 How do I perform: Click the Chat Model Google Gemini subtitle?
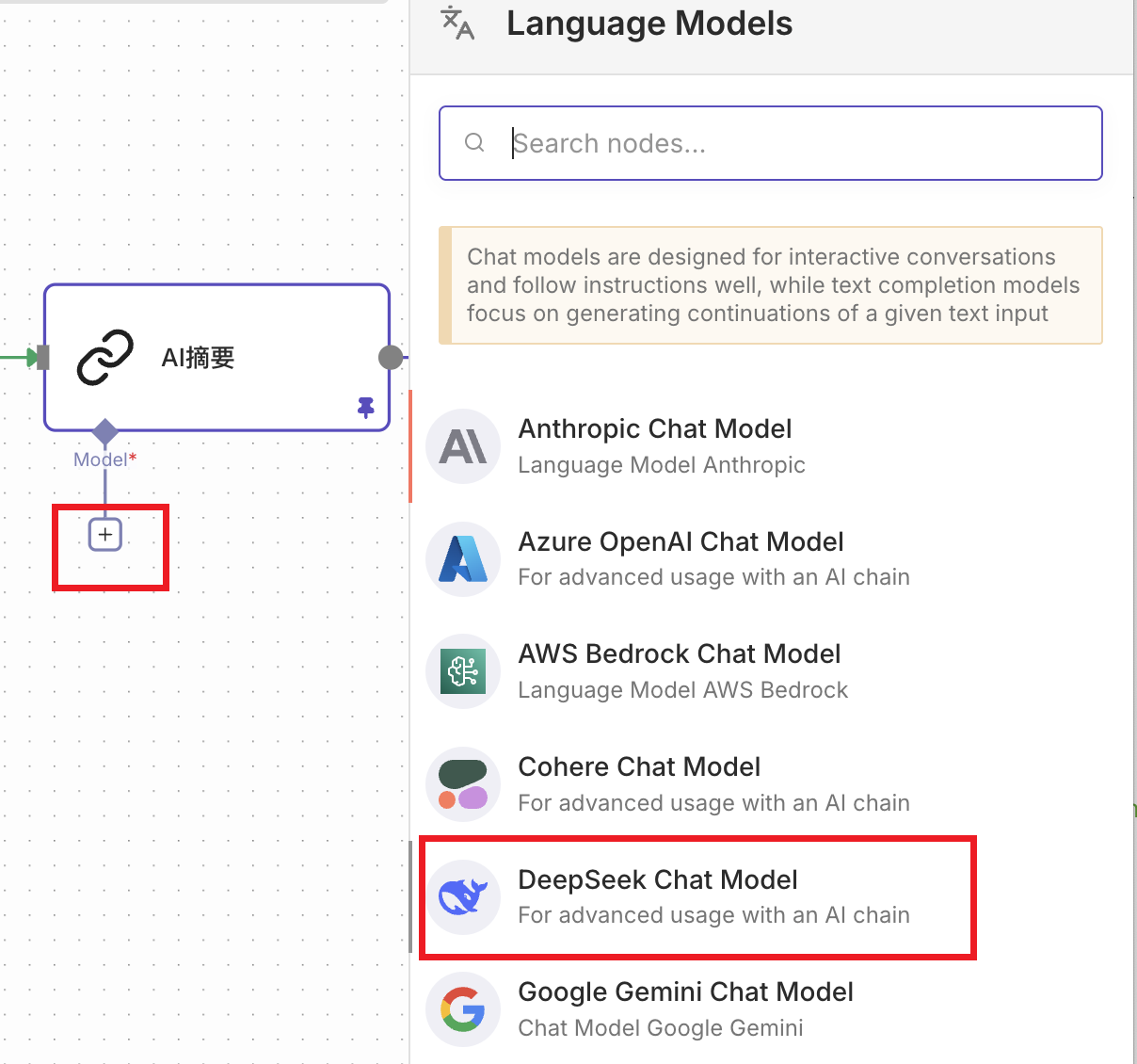(x=661, y=1028)
